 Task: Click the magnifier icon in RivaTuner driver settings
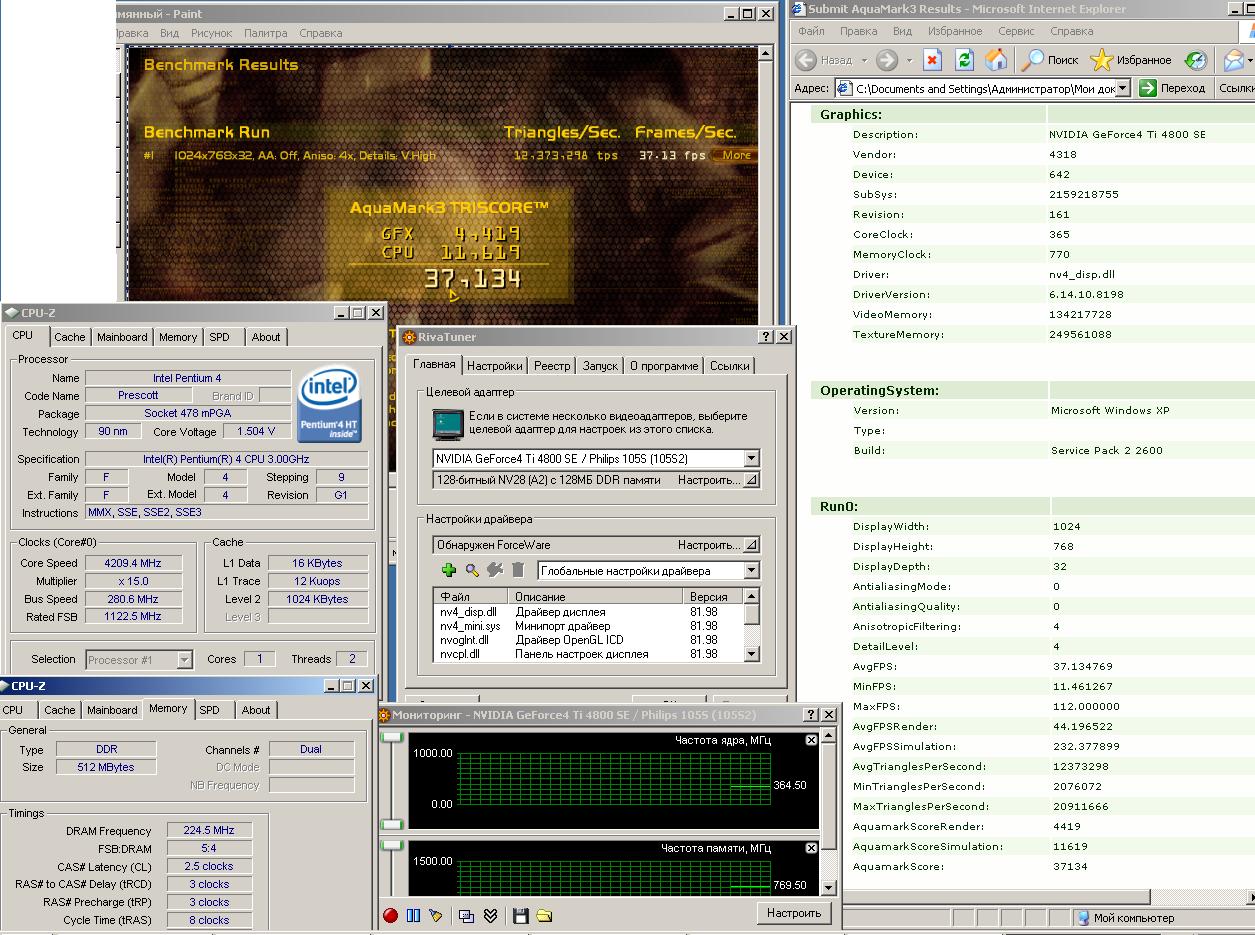pos(472,570)
